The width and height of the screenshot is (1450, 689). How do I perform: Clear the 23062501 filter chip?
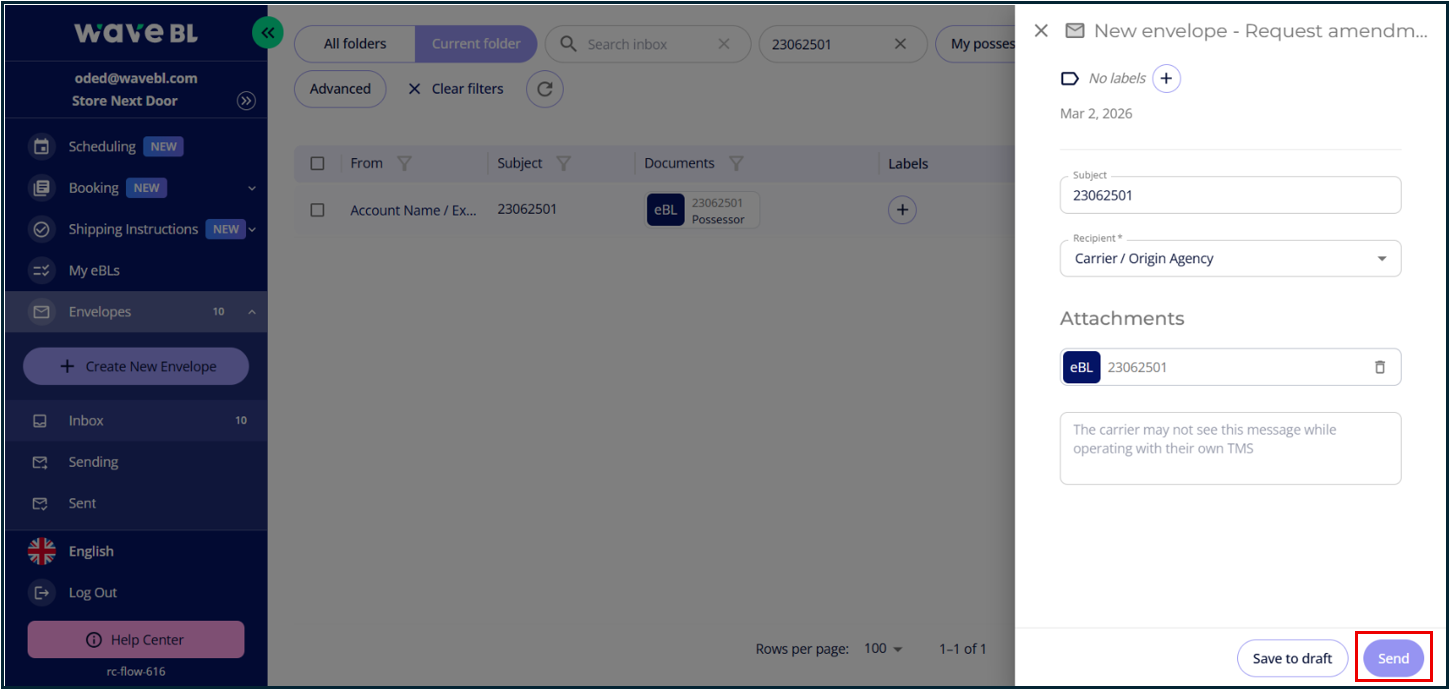pos(900,44)
